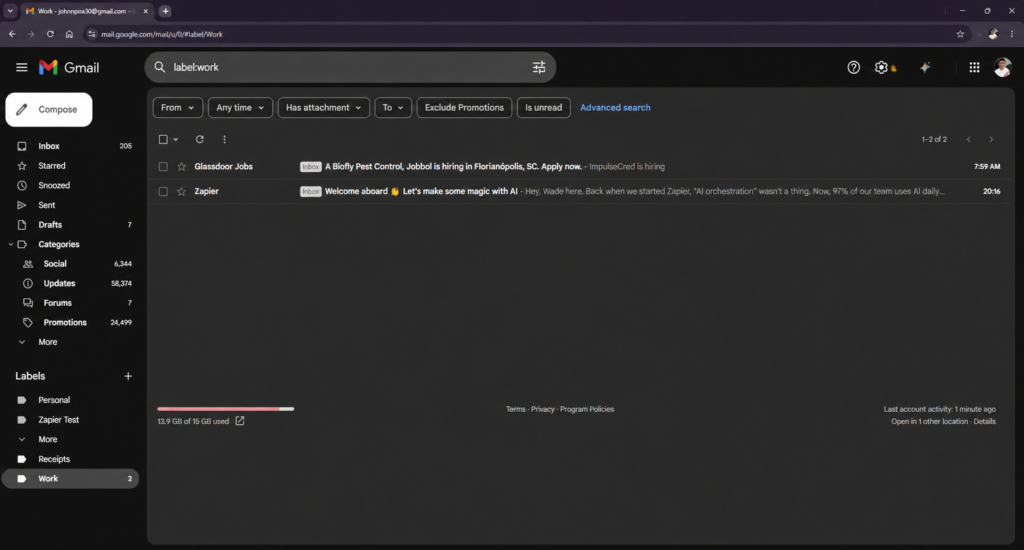
Task: Click the Gmail logo
Action: pos(69,67)
